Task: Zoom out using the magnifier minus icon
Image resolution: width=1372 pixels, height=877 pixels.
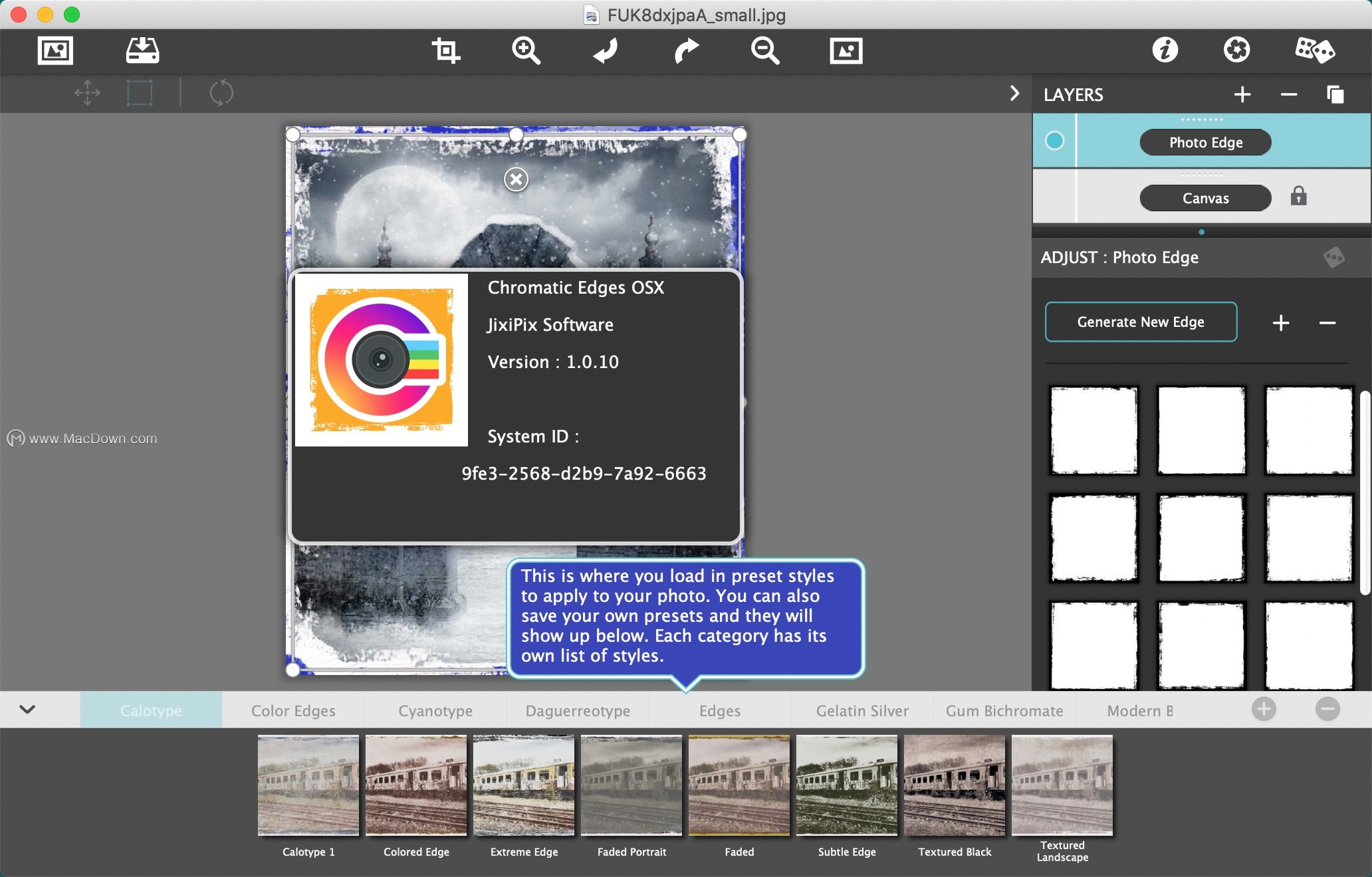Action: click(765, 50)
